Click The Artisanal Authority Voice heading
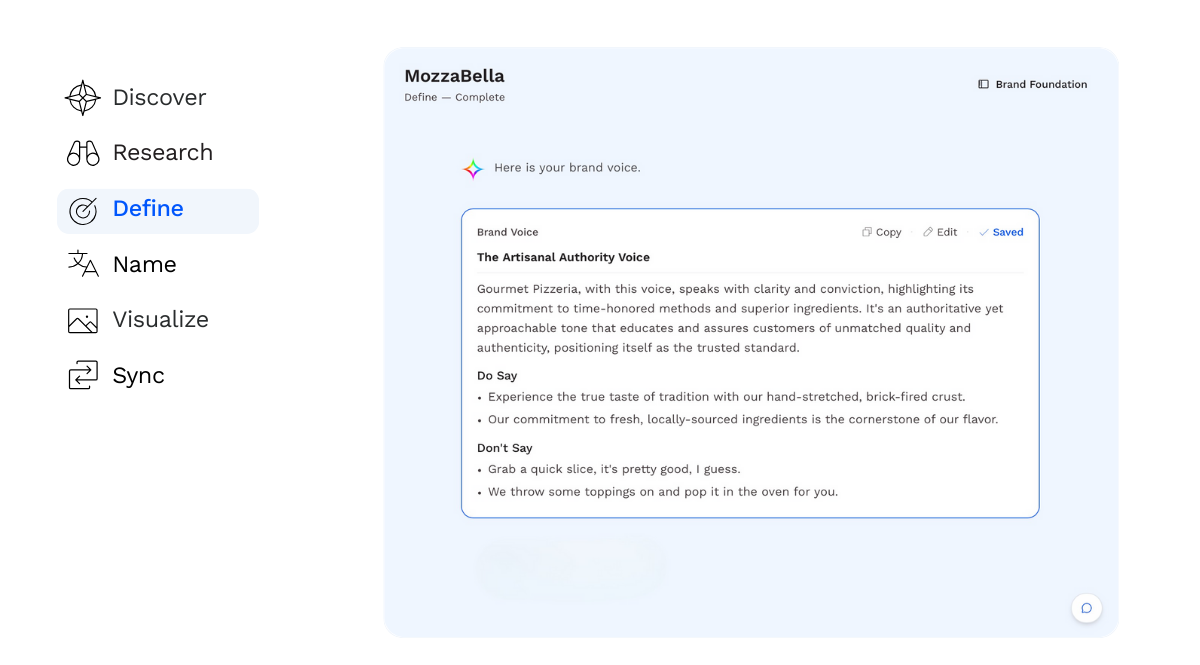This screenshot has height=665, width=1200. click(563, 257)
